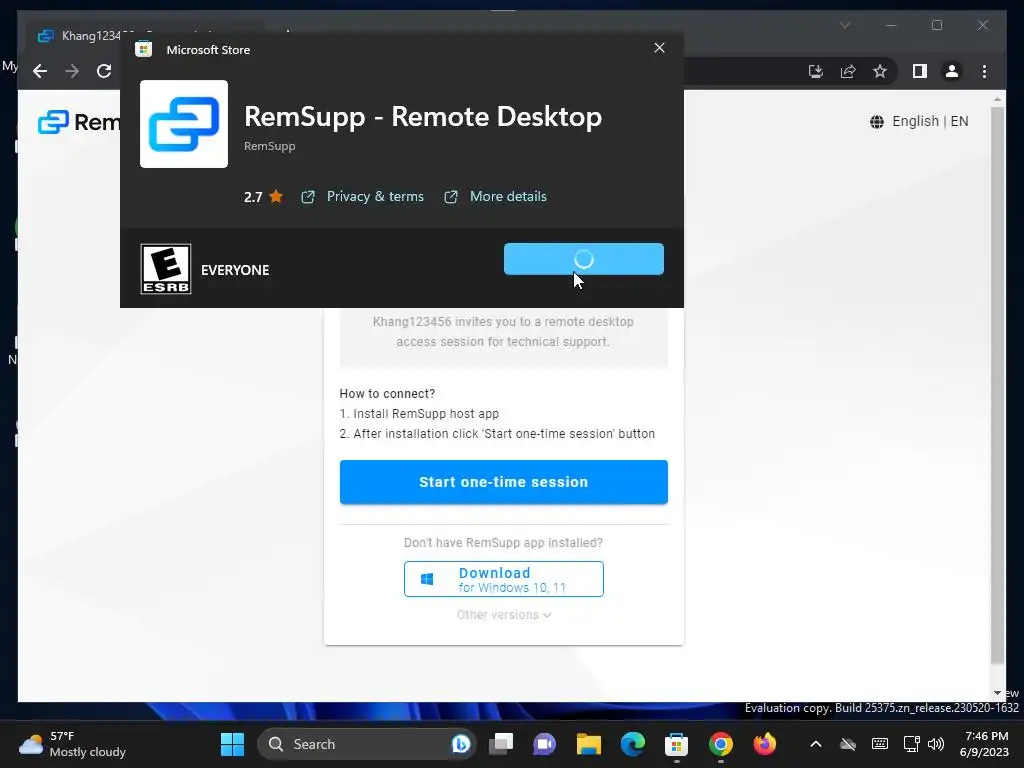Close the Microsoft Store popup
1024x768 pixels.
[660, 48]
